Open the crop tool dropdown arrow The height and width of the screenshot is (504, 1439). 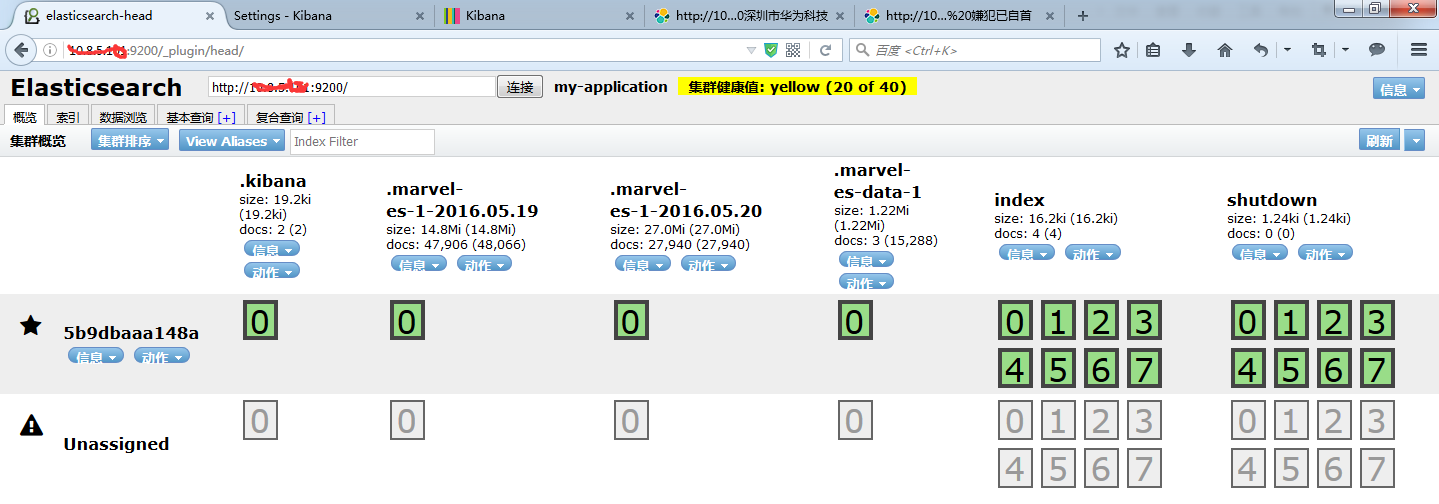point(1345,50)
